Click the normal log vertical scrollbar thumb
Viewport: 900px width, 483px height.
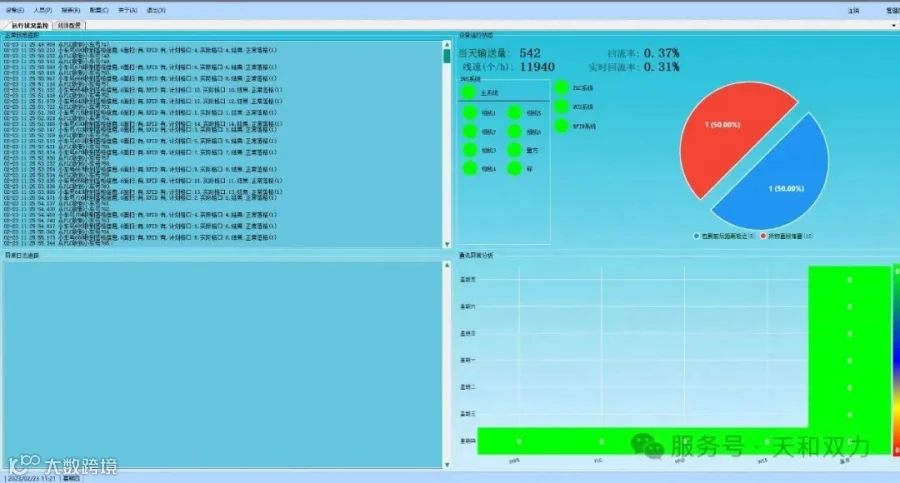pyautogui.click(x=447, y=56)
